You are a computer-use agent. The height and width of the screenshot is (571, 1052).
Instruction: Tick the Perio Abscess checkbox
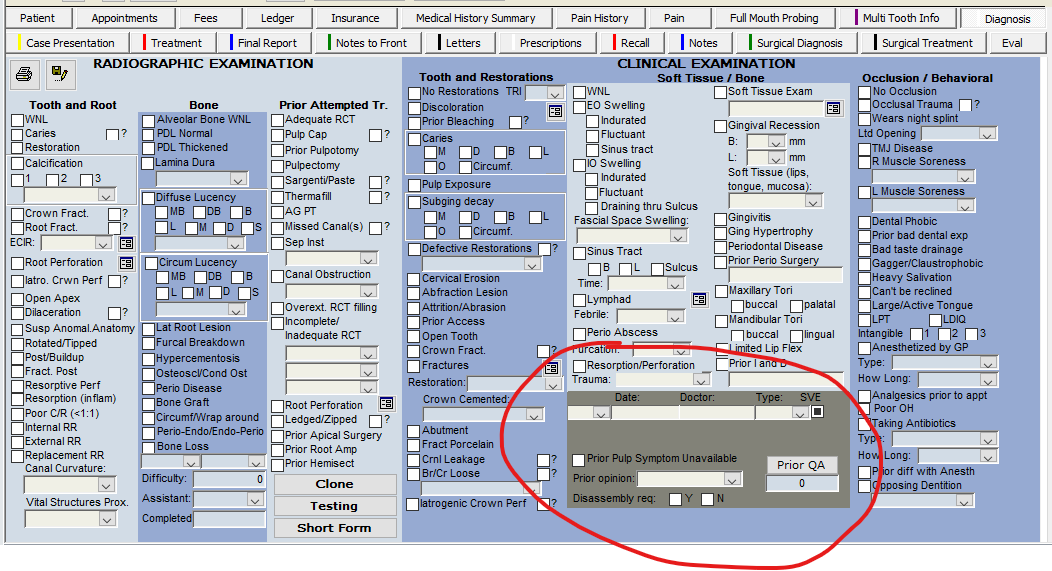click(579, 334)
